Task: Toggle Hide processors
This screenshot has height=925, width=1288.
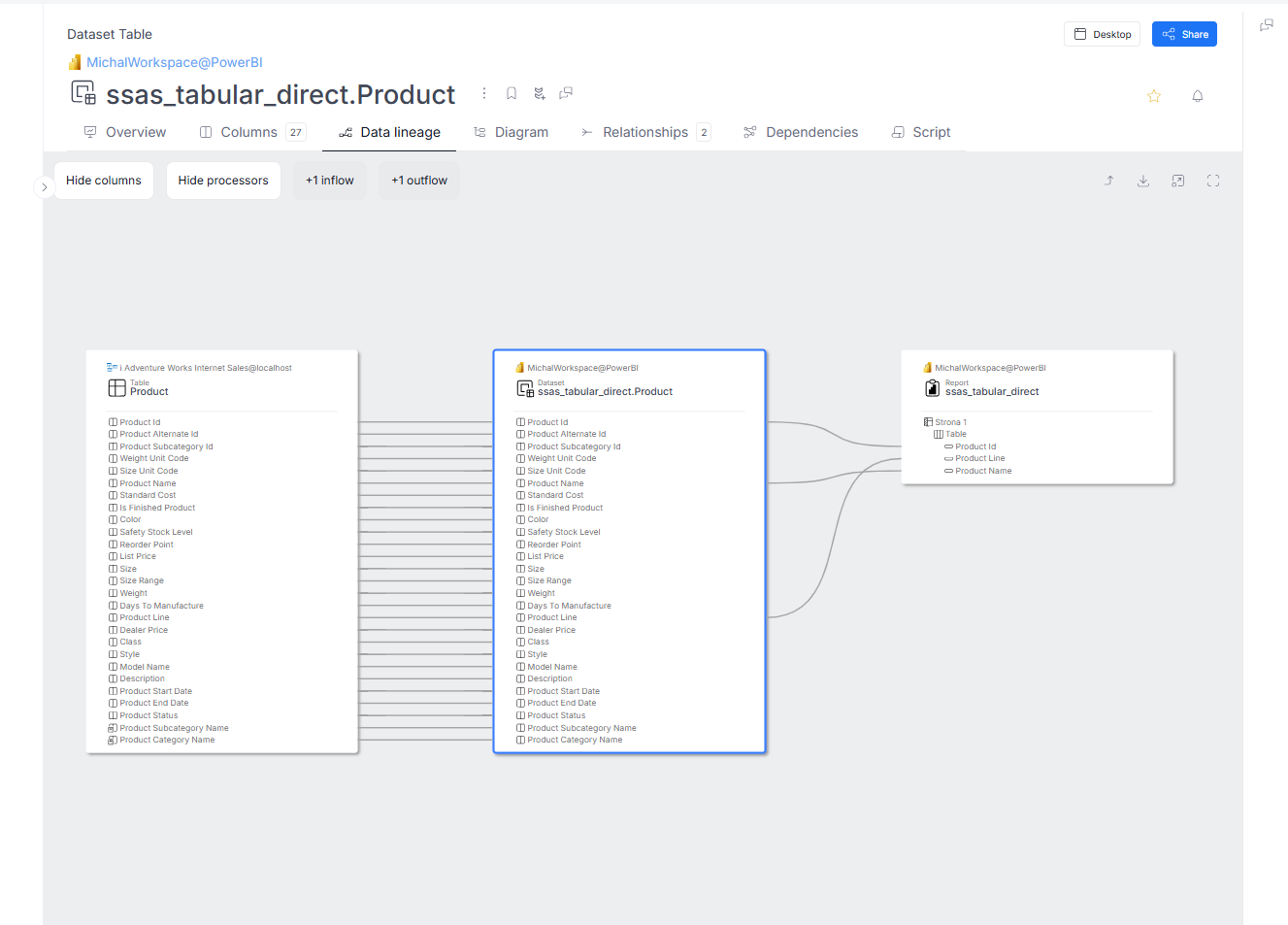Action: pyautogui.click(x=223, y=181)
